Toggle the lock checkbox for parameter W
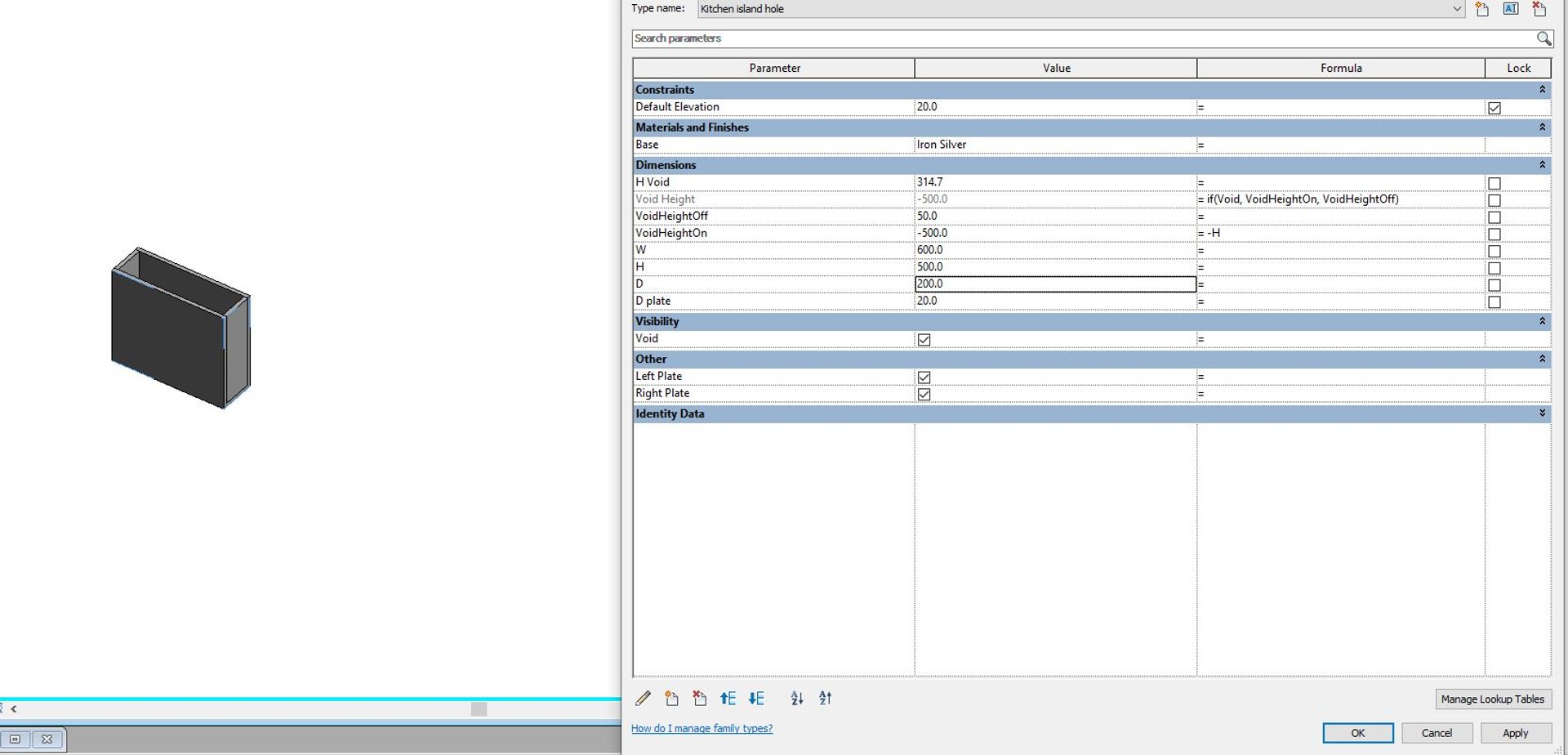Screen dimensions: 1568x755 pyautogui.click(x=1494, y=251)
